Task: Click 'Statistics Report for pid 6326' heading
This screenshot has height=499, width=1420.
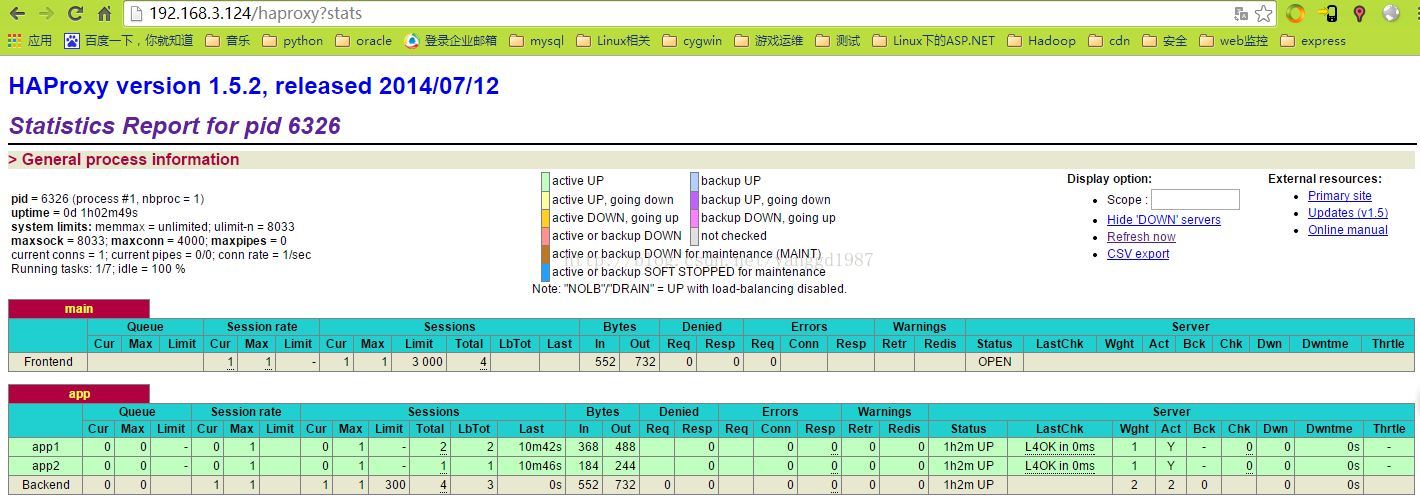Action: 175,126
